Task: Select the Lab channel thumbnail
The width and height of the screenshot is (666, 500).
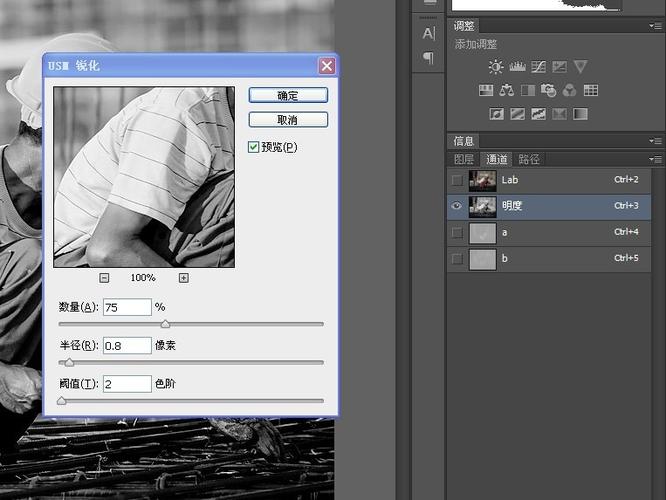Action: 483,181
